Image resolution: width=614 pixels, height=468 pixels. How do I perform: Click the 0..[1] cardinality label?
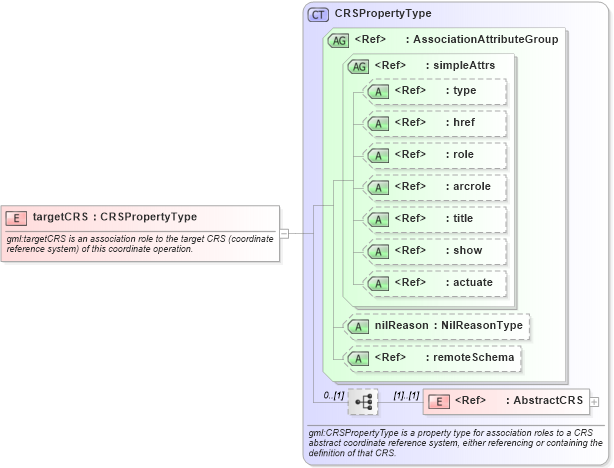[x=334, y=396]
